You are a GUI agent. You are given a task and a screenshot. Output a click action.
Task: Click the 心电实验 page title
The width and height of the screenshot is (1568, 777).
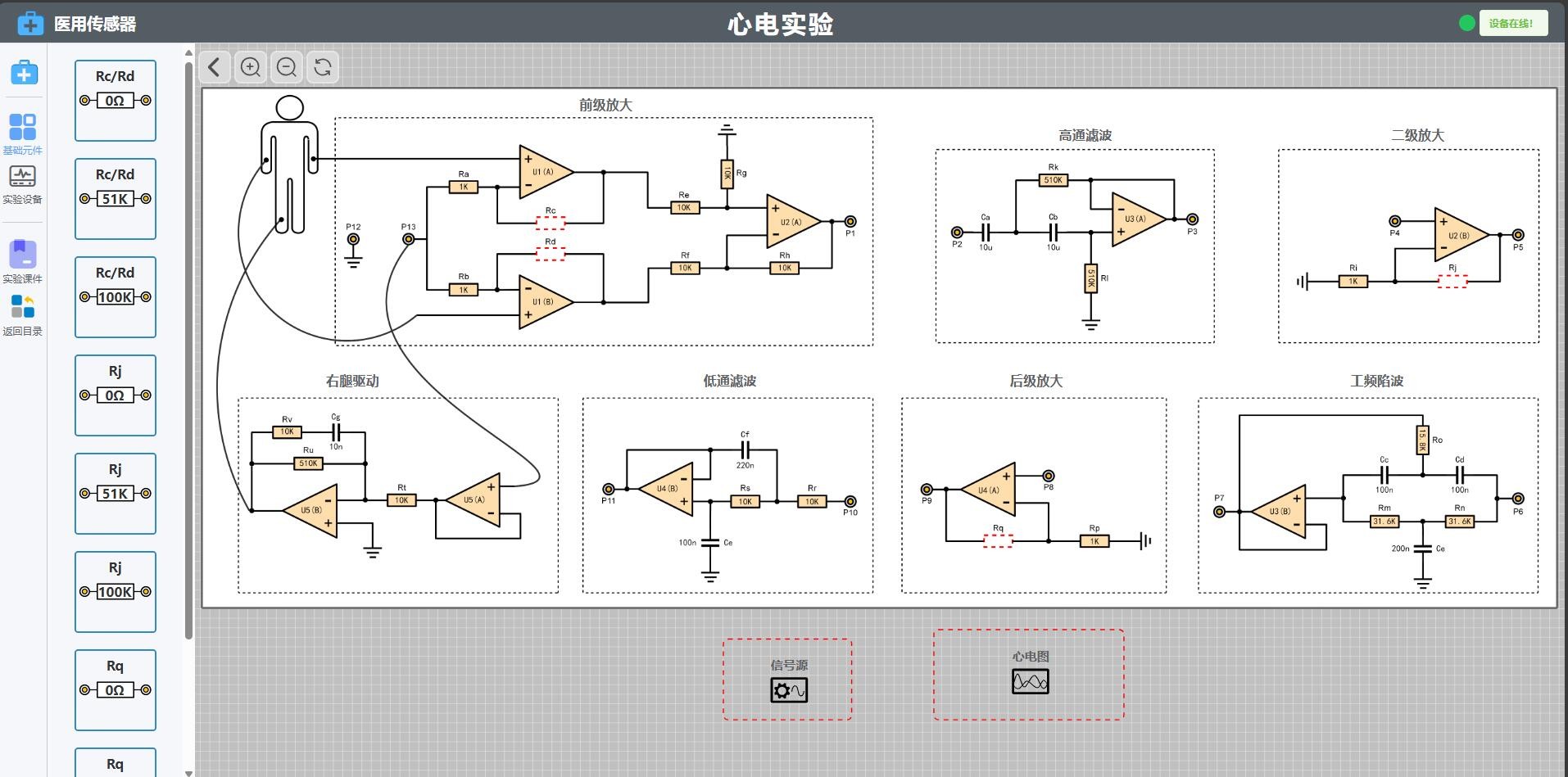click(781, 24)
